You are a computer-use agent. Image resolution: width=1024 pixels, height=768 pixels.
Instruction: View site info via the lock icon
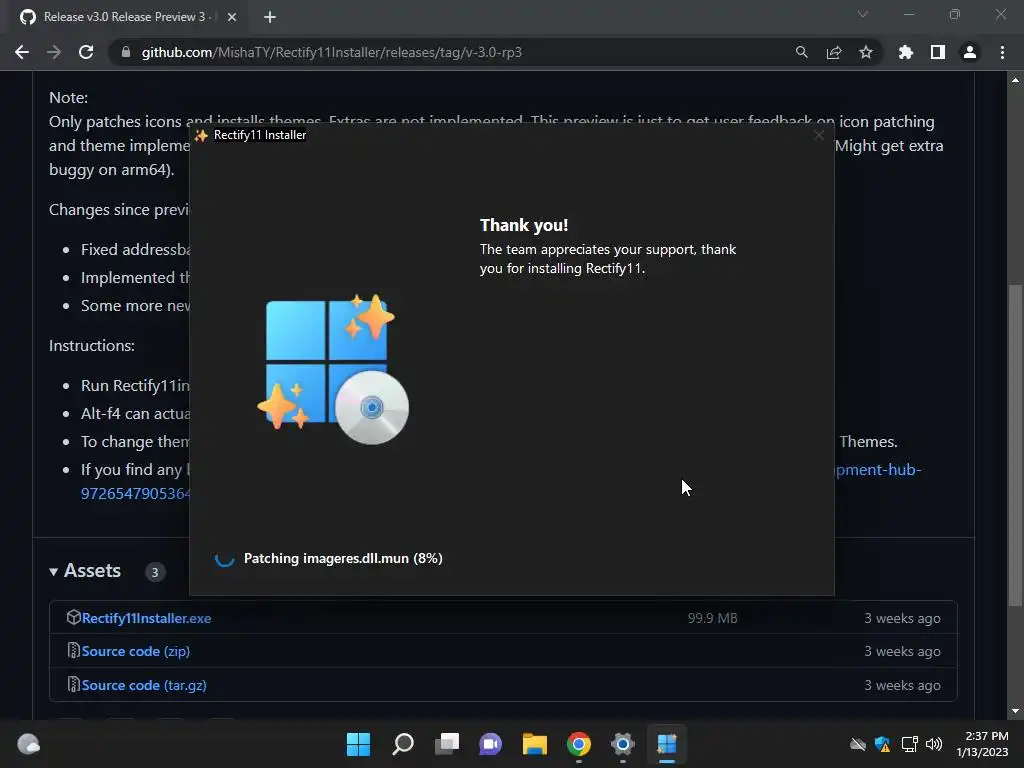pyautogui.click(x=126, y=52)
